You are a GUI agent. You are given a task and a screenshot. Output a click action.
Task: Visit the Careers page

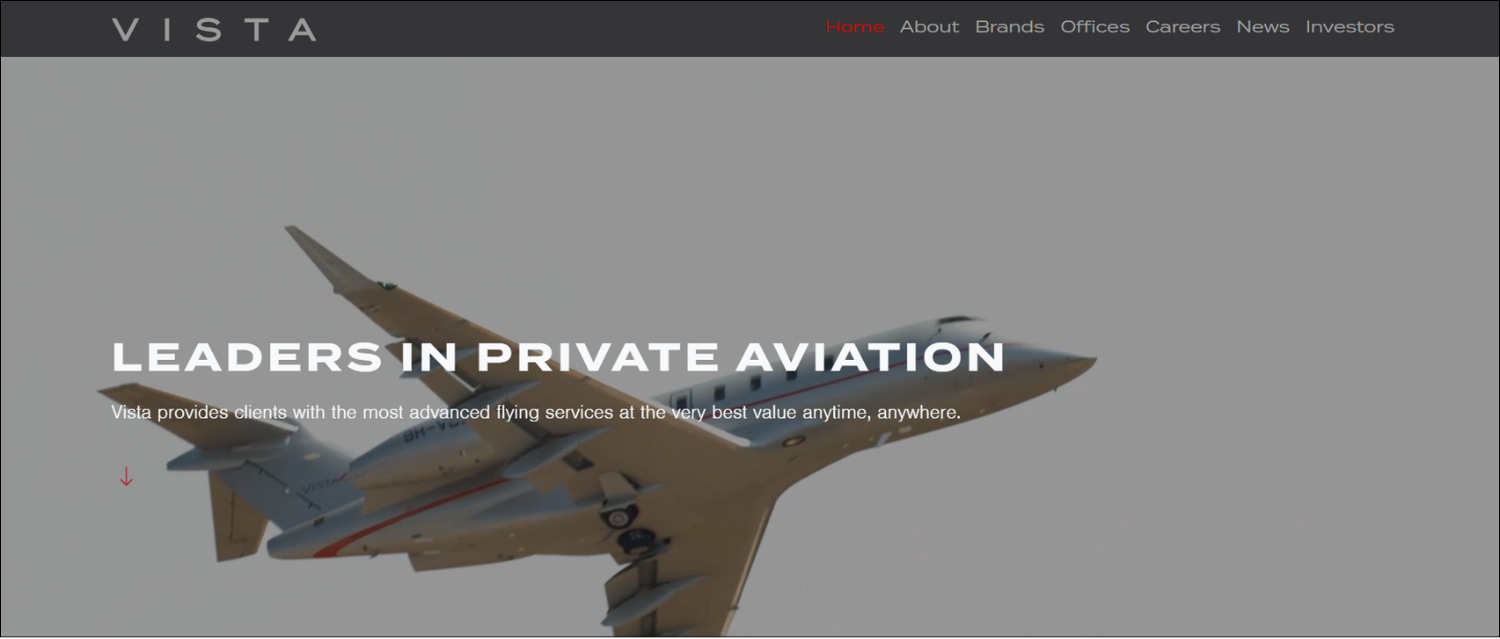[x=1183, y=27]
